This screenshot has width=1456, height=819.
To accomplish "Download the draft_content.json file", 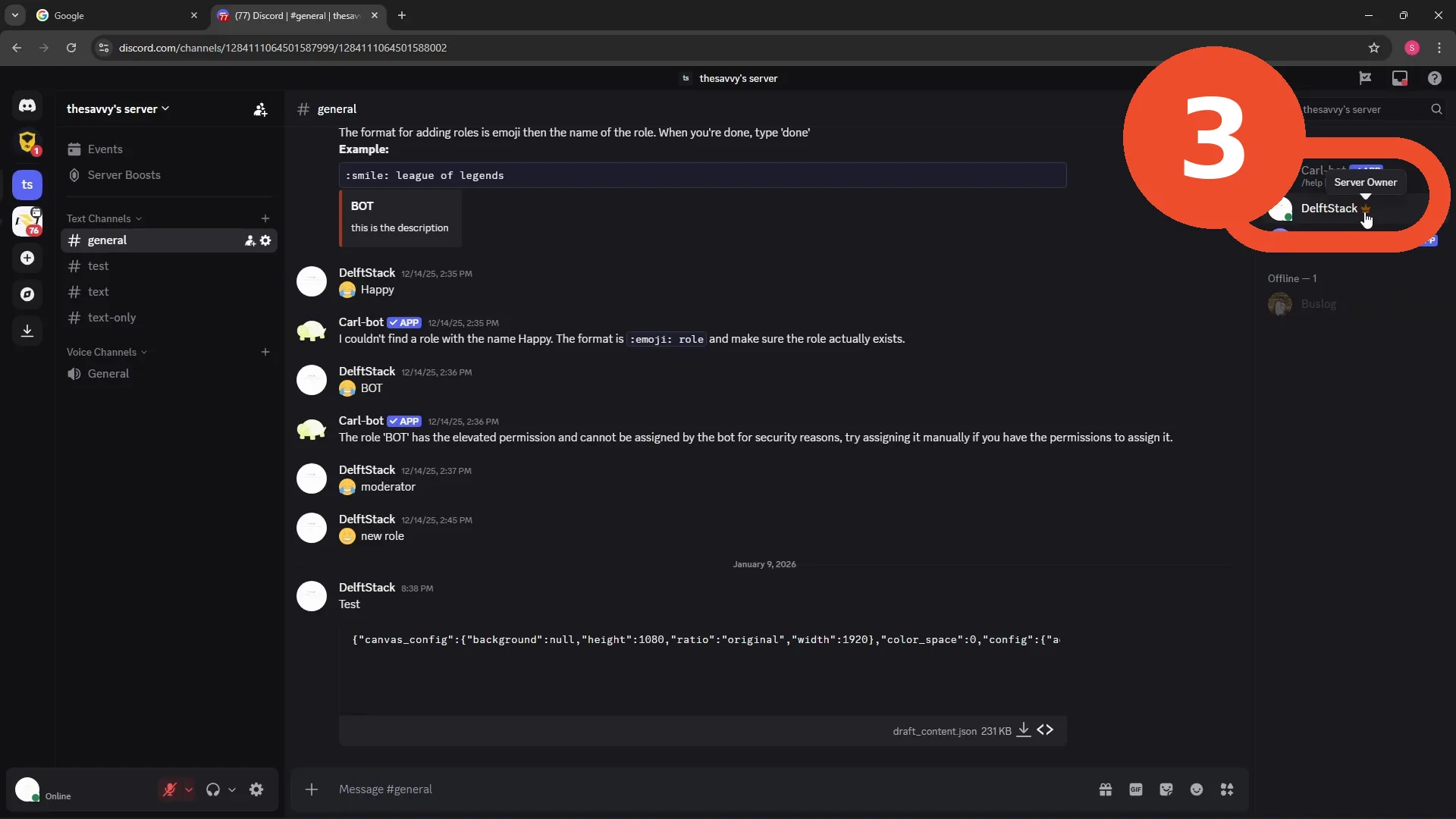I will [x=1023, y=730].
